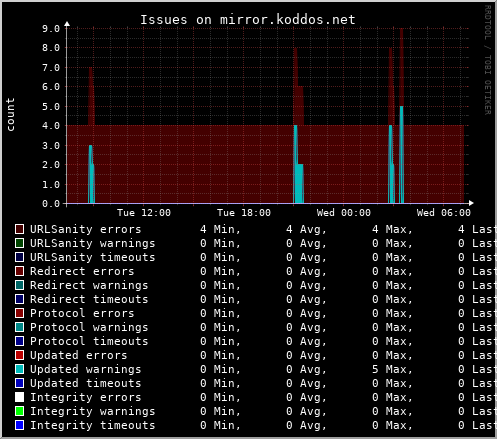Click the Integrity timeouts blue swatch
This screenshot has width=497, height=439.
point(19,425)
